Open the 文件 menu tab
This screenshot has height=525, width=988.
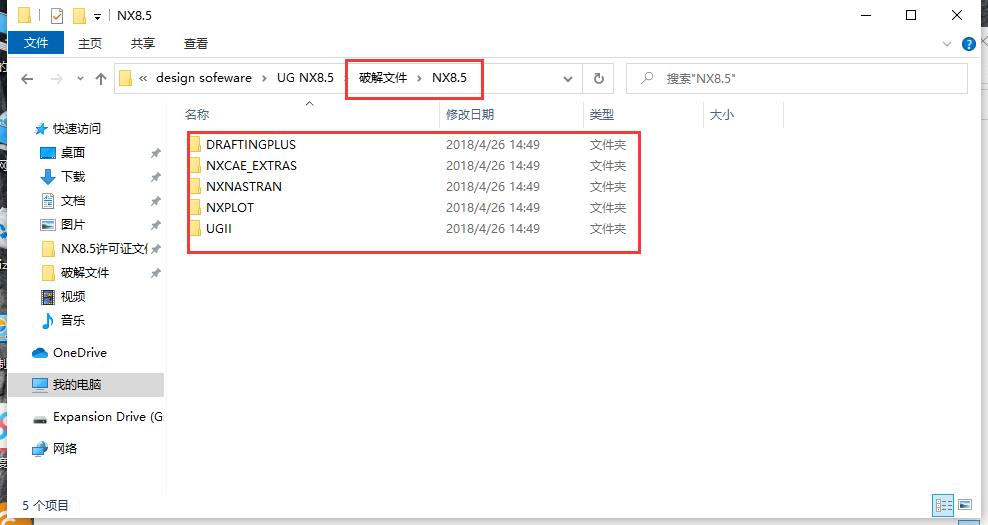tap(36, 42)
